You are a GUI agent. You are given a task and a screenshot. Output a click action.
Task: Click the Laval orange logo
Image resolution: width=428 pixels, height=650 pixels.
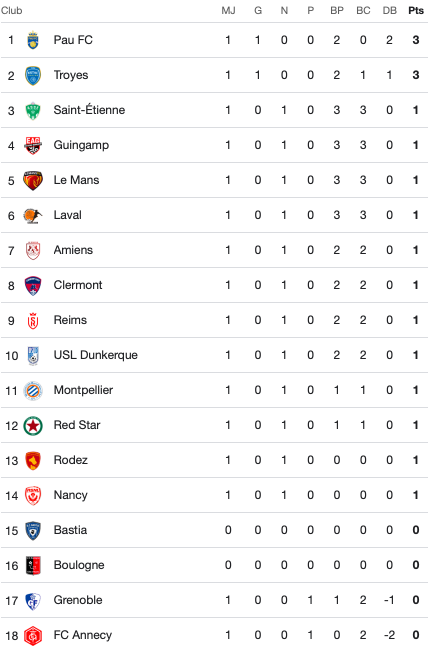coord(33,216)
